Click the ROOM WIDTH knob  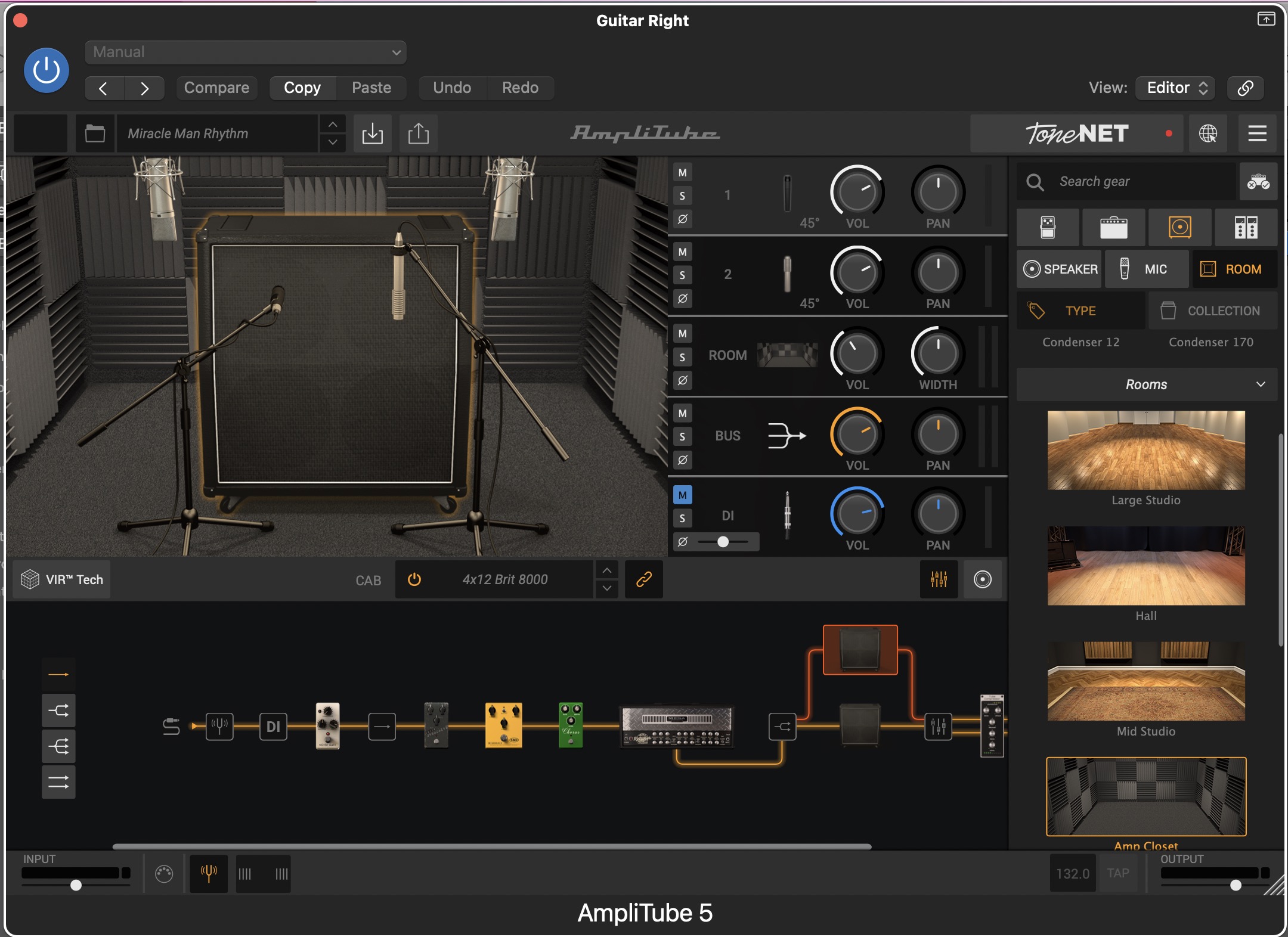pos(938,353)
